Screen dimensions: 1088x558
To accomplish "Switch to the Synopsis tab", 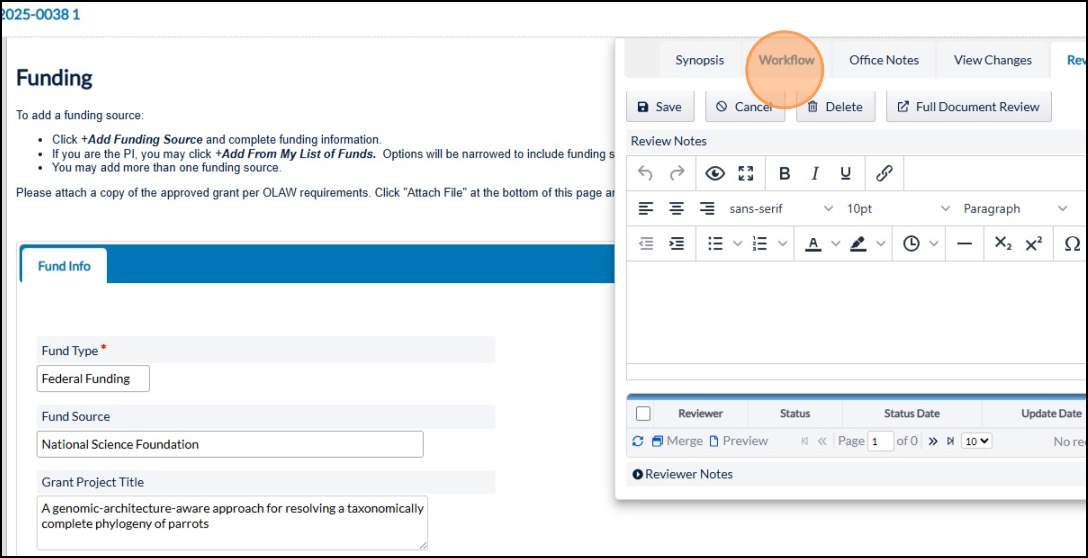I will [x=699, y=60].
